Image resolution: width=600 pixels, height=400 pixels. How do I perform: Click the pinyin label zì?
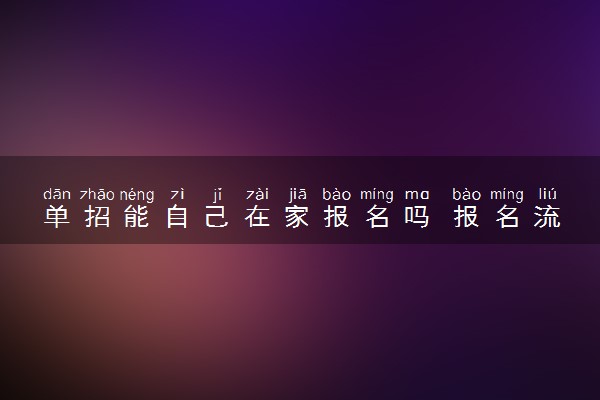click(x=177, y=194)
